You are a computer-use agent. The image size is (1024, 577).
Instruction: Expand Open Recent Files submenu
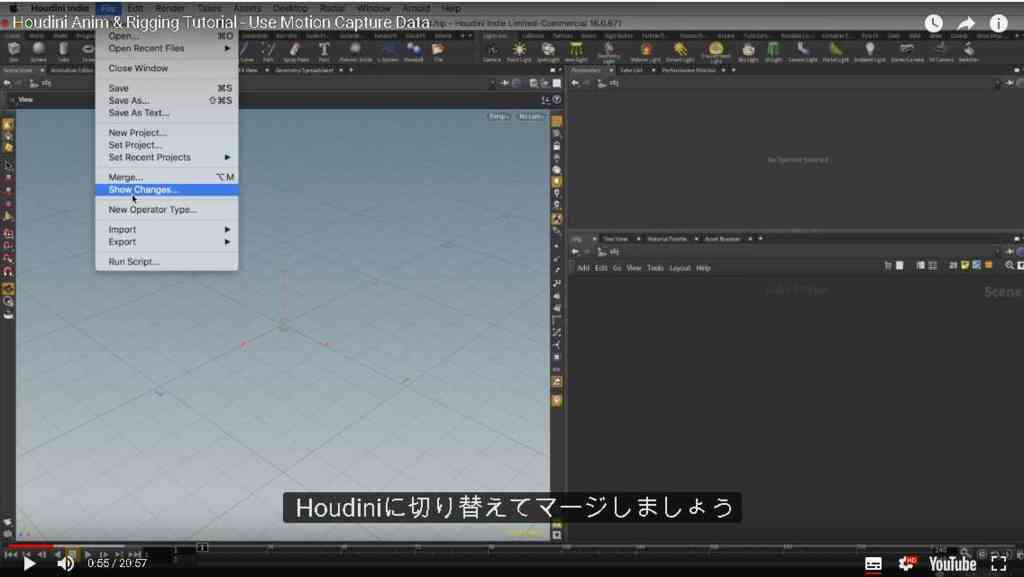pos(167,48)
